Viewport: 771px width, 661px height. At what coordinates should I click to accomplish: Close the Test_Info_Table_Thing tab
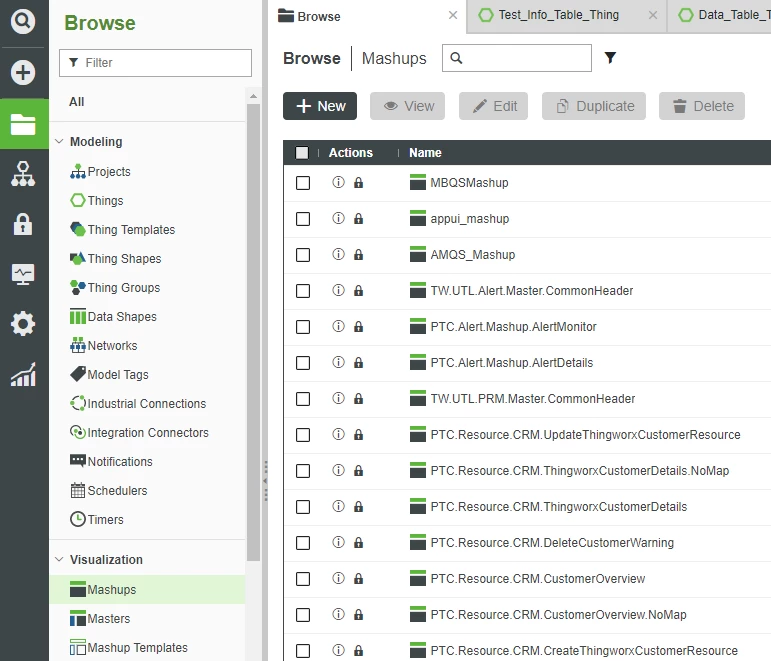pyautogui.click(x=653, y=16)
